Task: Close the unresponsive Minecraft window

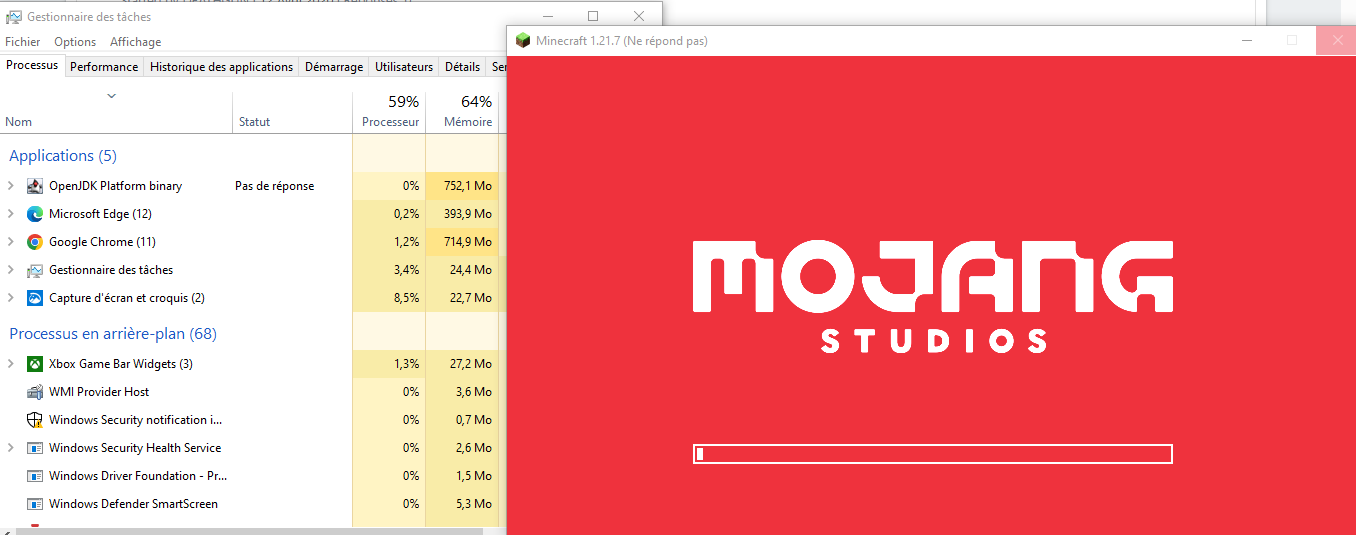Action: pos(1337,41)
